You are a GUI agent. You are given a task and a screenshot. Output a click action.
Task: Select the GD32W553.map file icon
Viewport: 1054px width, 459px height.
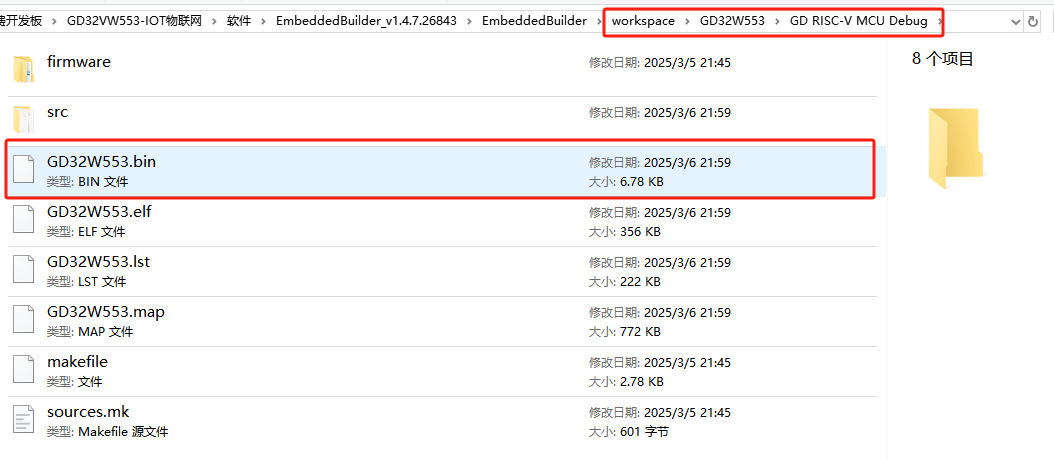click(23, 320)
